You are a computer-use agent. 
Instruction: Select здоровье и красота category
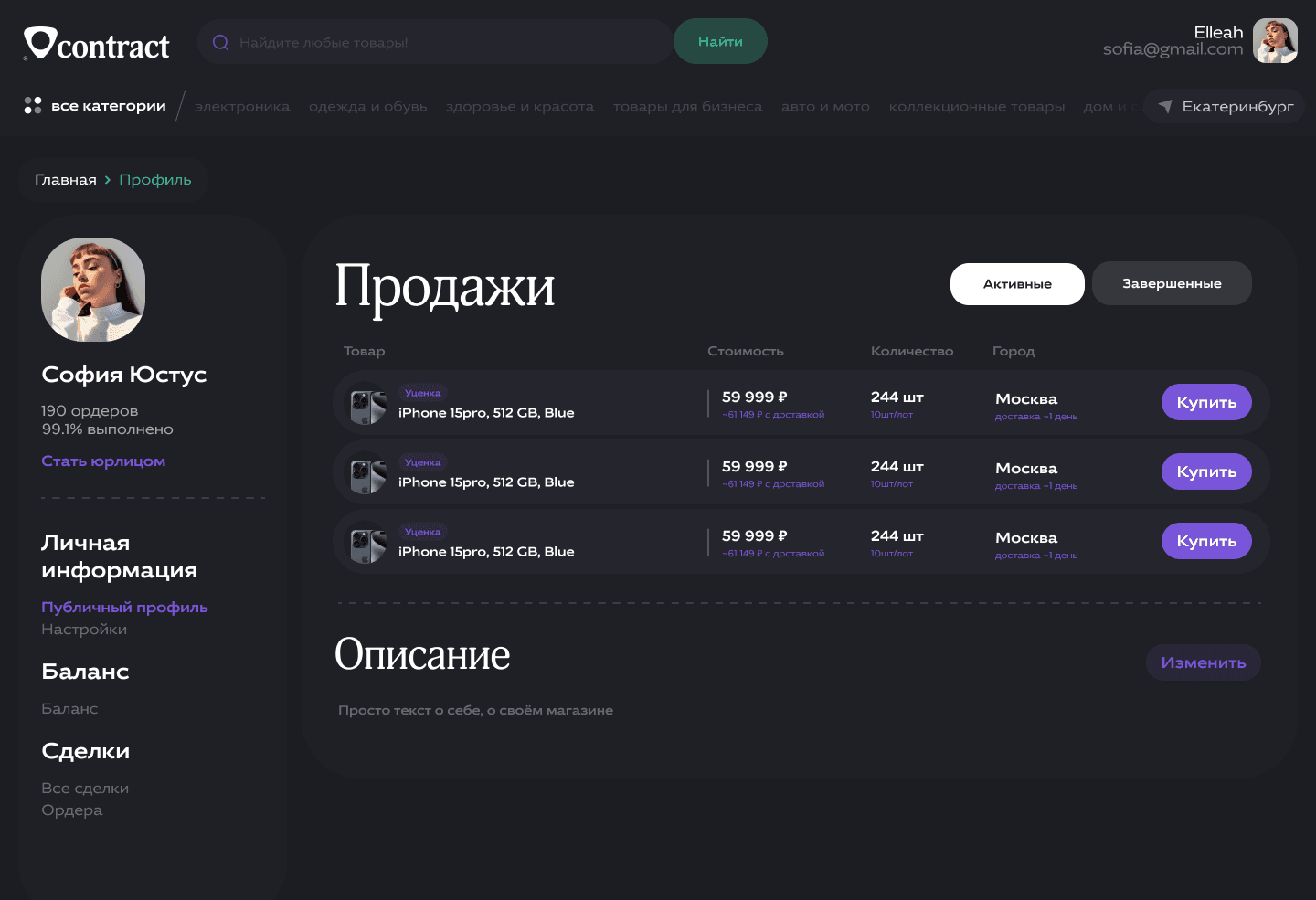520,107
